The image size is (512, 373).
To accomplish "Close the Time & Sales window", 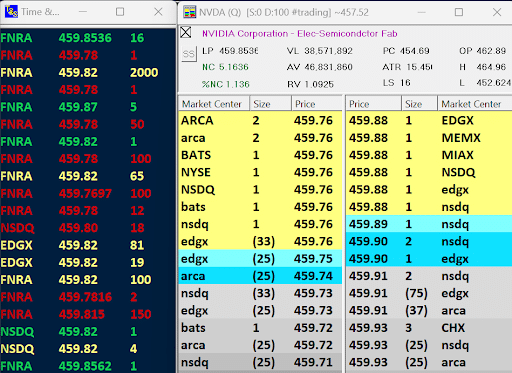I will point(158,12).
